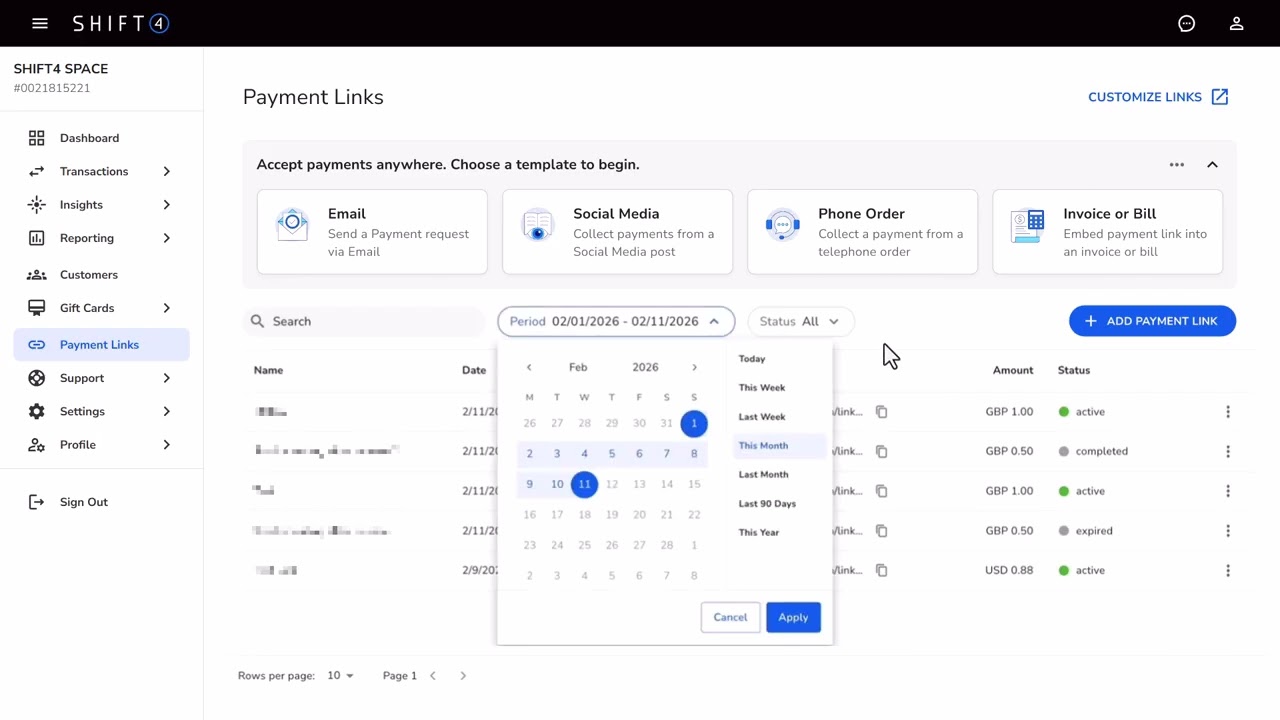Choose the Phone Order template card
Viewport: 1280px width, 720px height.
[862, 232]
